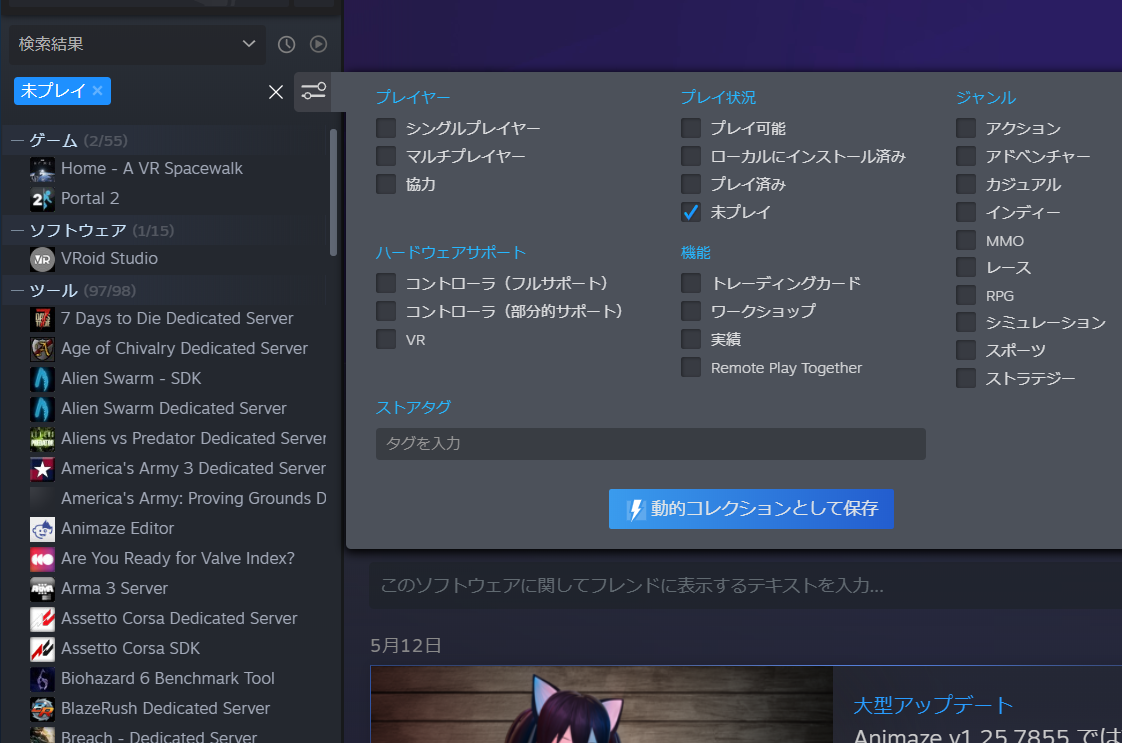Click Home - A VR Spacewalk icon
This screenshot has height=743, width=1122.
42,169
